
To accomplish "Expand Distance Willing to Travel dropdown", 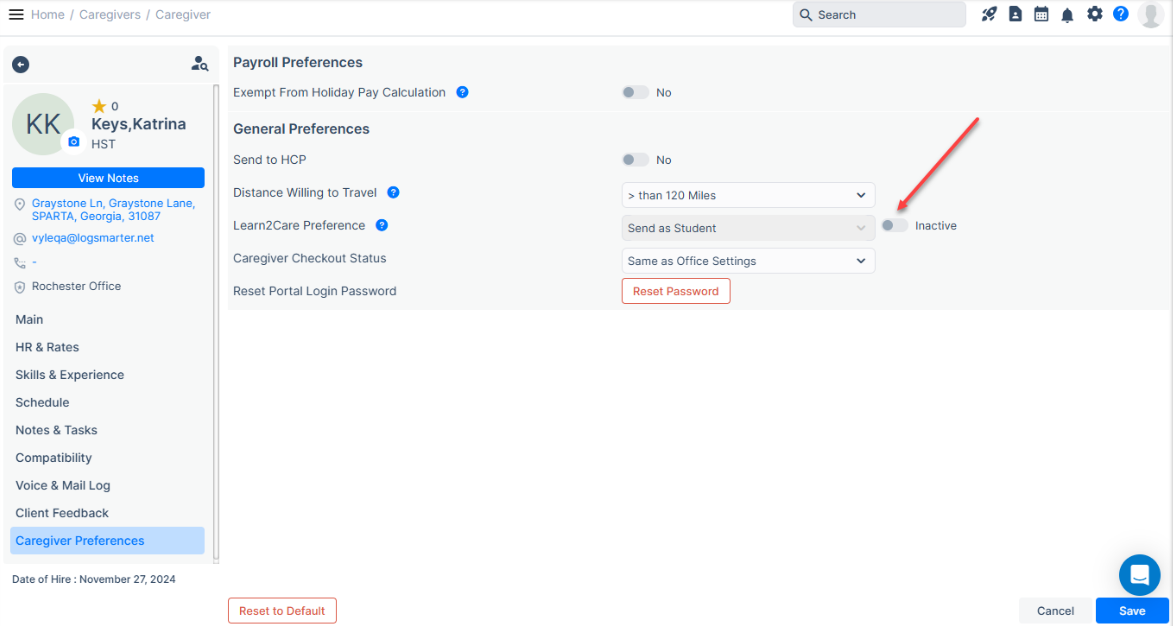I will pyautogui.click(x=748, y=195).
